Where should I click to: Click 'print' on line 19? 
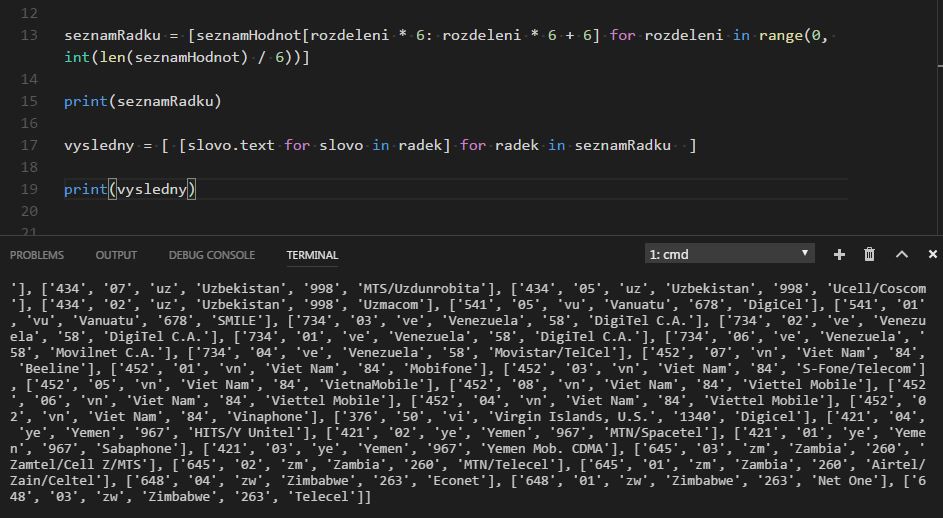pyautogui.click(x=86, y=189)
